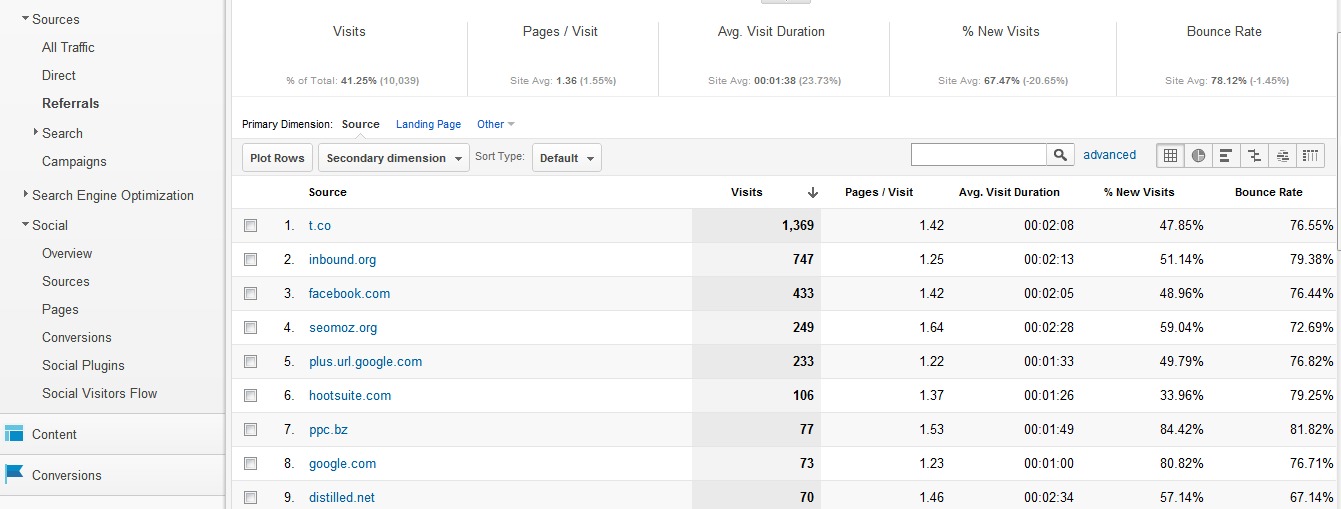Switch to pivot table view icon
The width and height of the screenshot is (1341, 509).
click(1311, 155)
